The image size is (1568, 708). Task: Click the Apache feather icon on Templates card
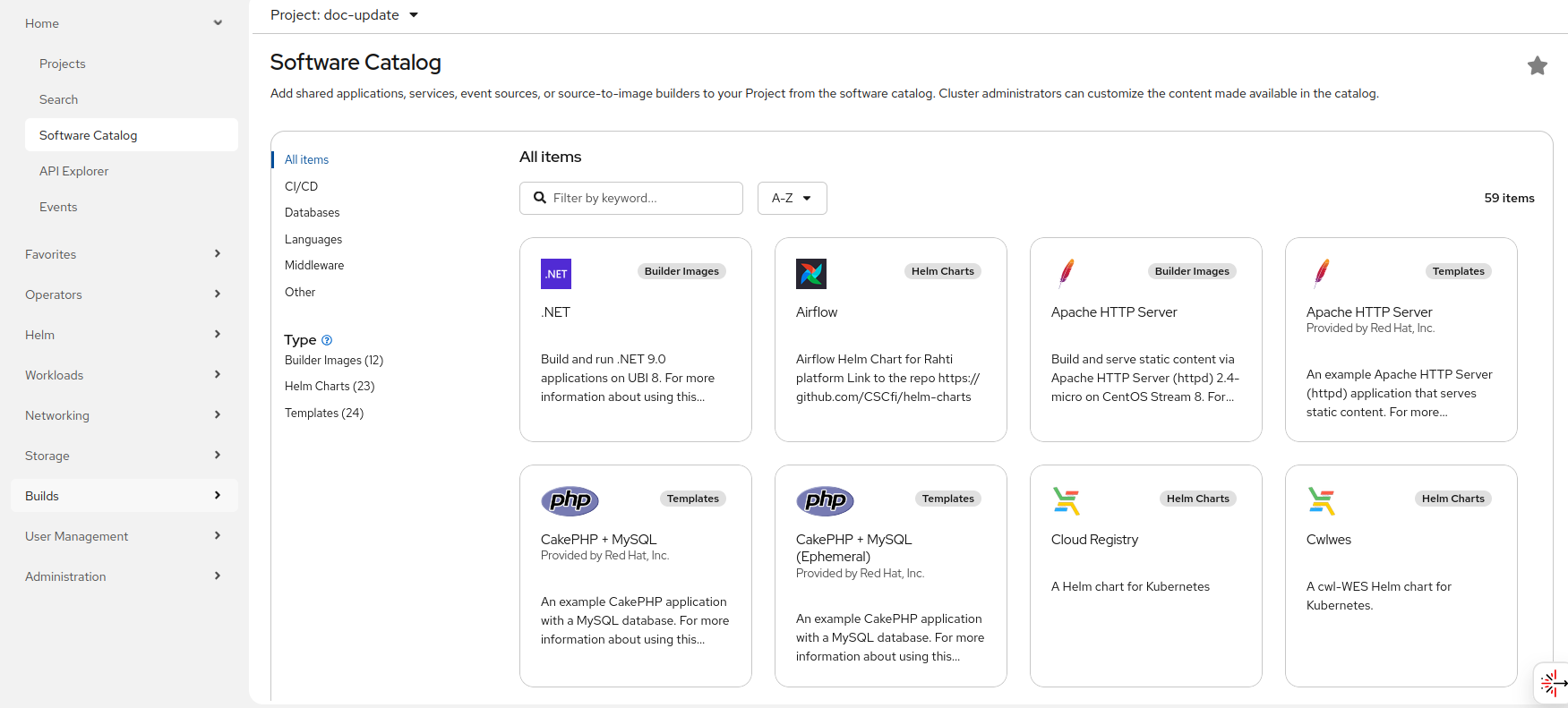point(1321,273)
